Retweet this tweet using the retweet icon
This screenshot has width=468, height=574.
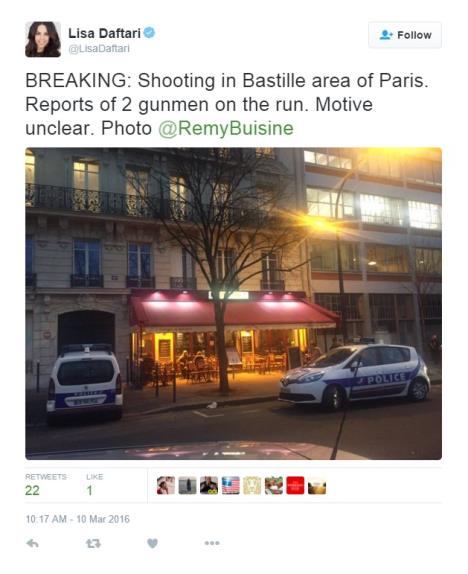pyautogui.click(x=93, y=544)
